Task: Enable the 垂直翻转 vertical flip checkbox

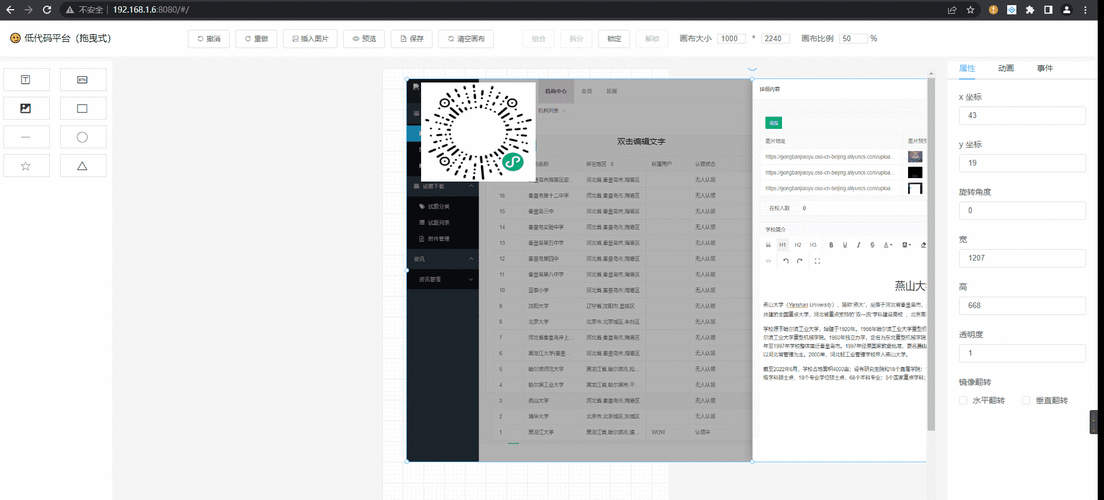Action: pos(1027,400)
